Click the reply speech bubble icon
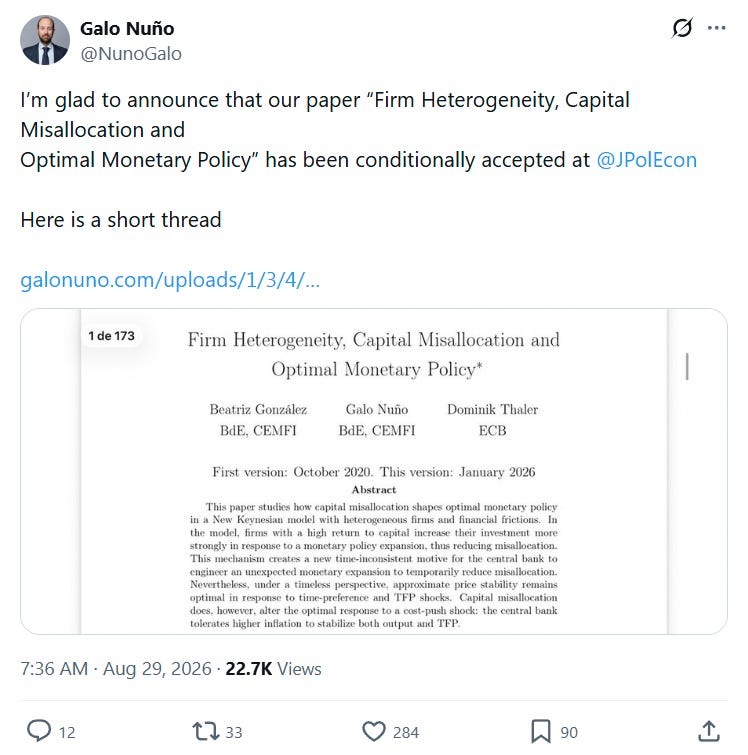 tap(39, 731)
